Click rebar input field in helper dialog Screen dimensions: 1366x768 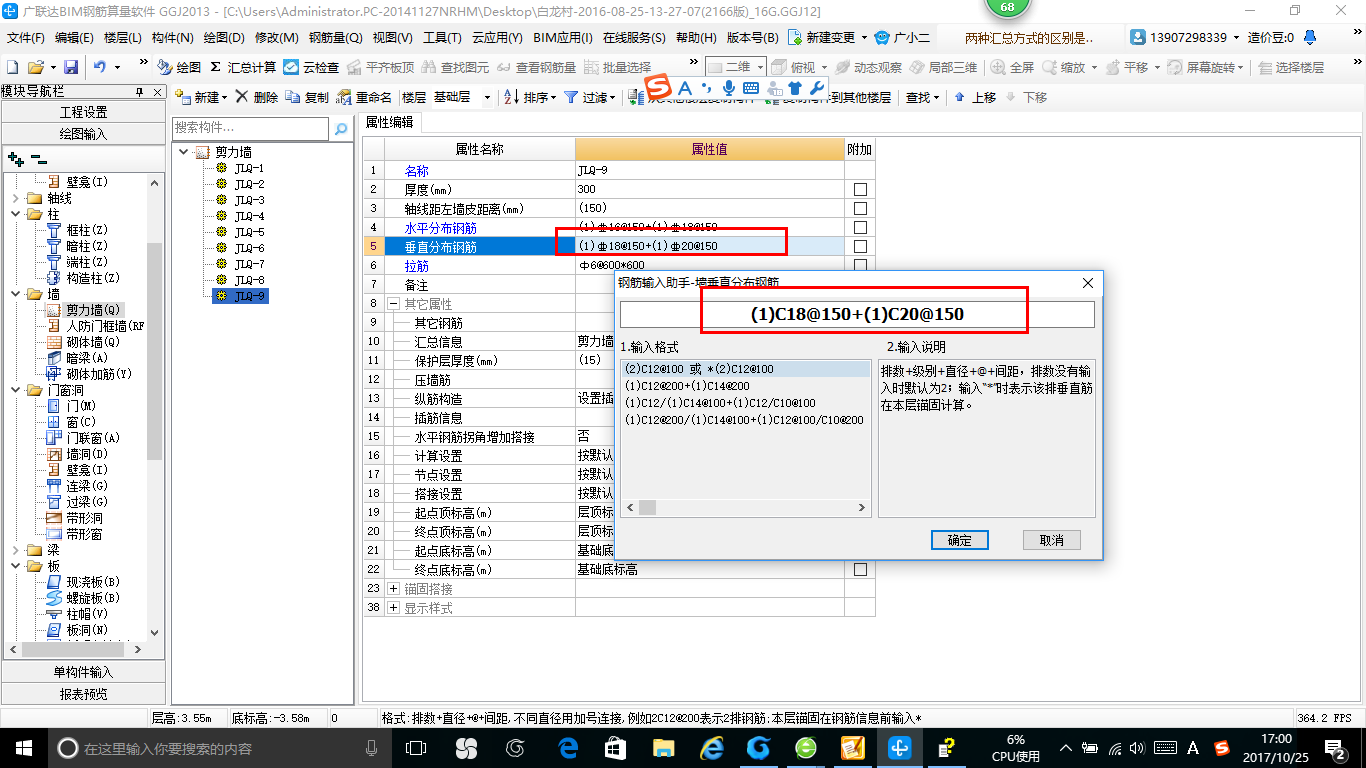point(857,314)
